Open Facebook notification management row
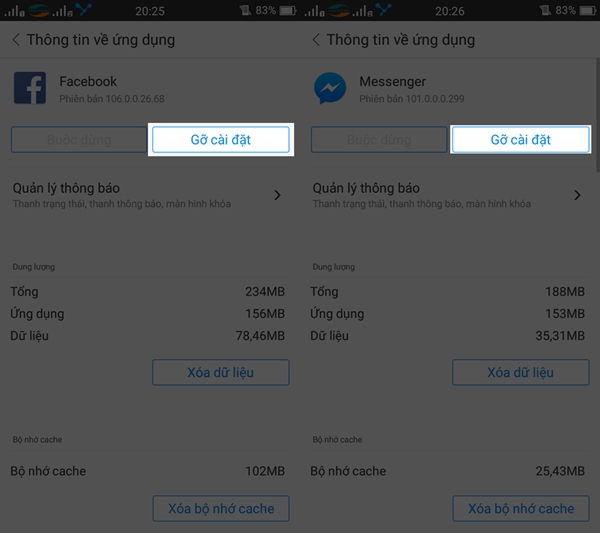Image resolution: width=600 pixels, height=533 pixels. [150, 195]
